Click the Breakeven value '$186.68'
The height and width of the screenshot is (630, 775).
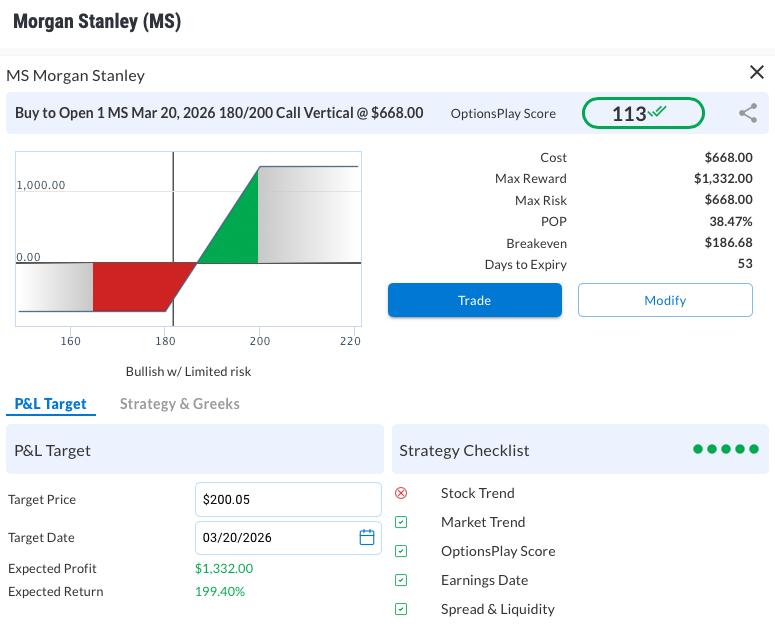729,243
